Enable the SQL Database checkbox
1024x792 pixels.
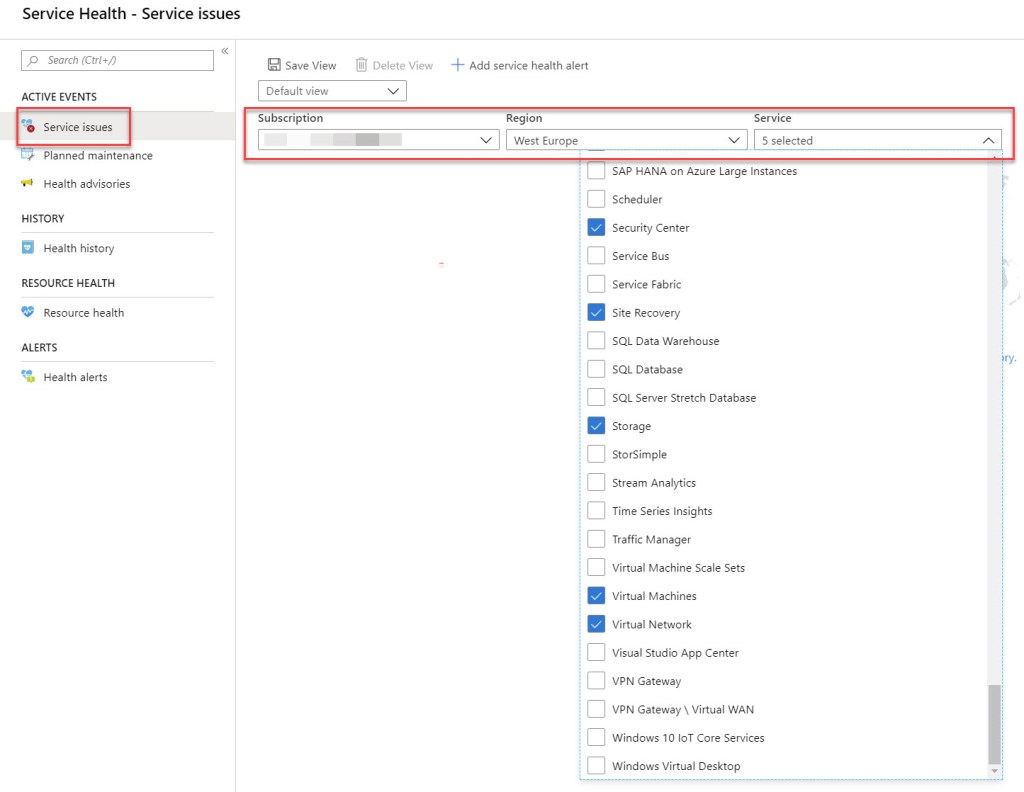click(x=596, y=369)
